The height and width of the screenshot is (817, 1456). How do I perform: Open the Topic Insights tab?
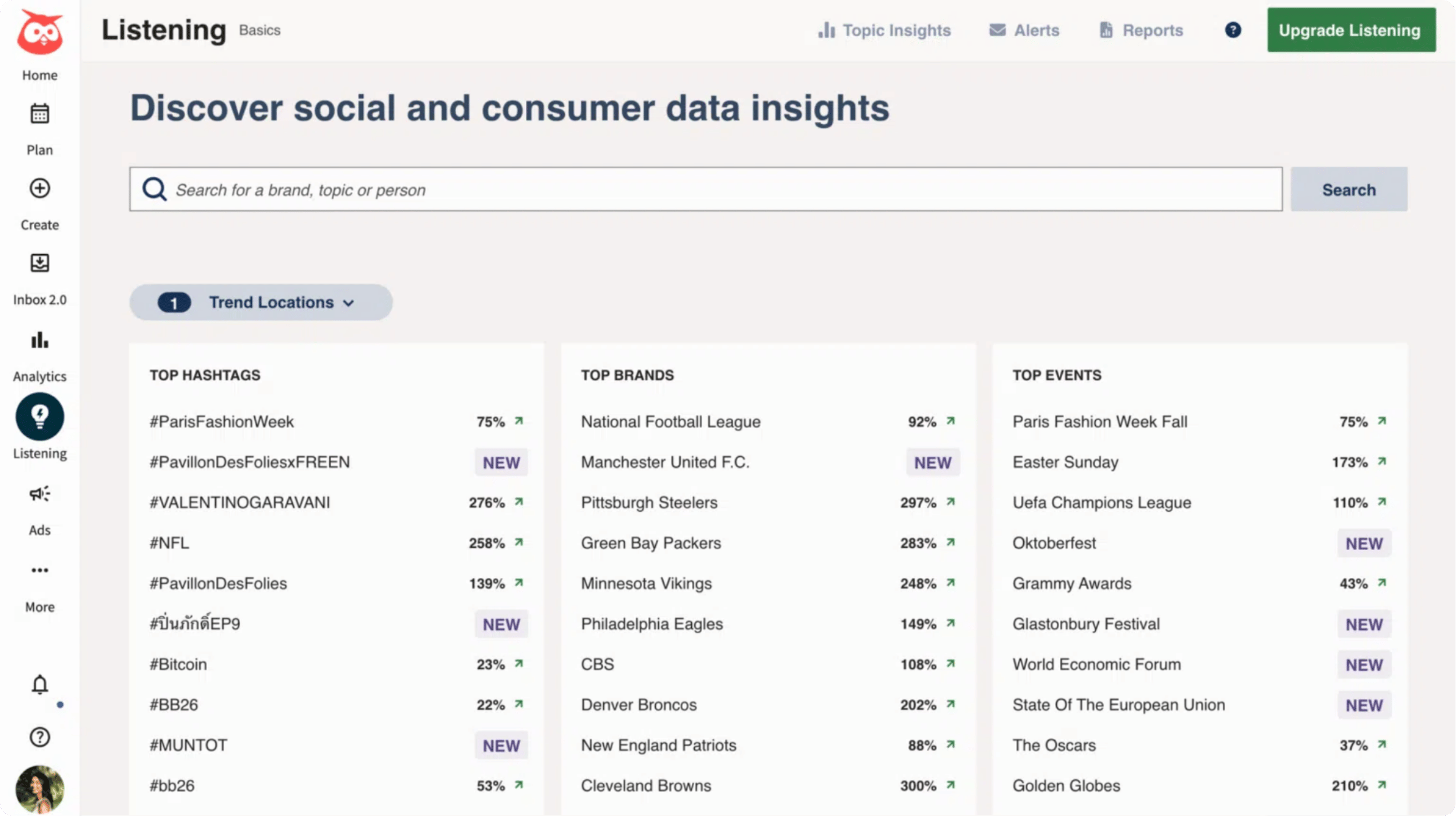pos(884,30)
